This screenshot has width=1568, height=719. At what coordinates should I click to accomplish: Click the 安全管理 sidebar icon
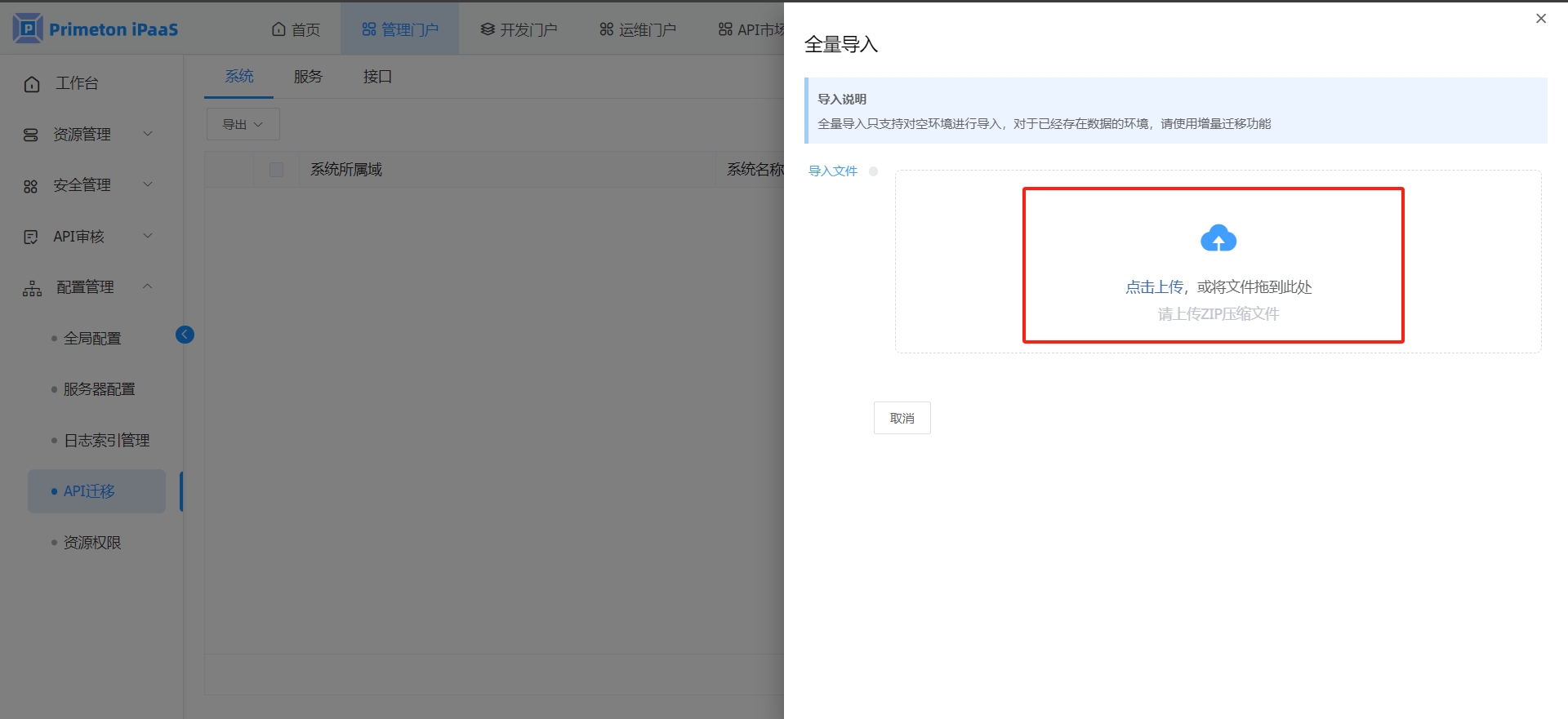coord(31,186)
